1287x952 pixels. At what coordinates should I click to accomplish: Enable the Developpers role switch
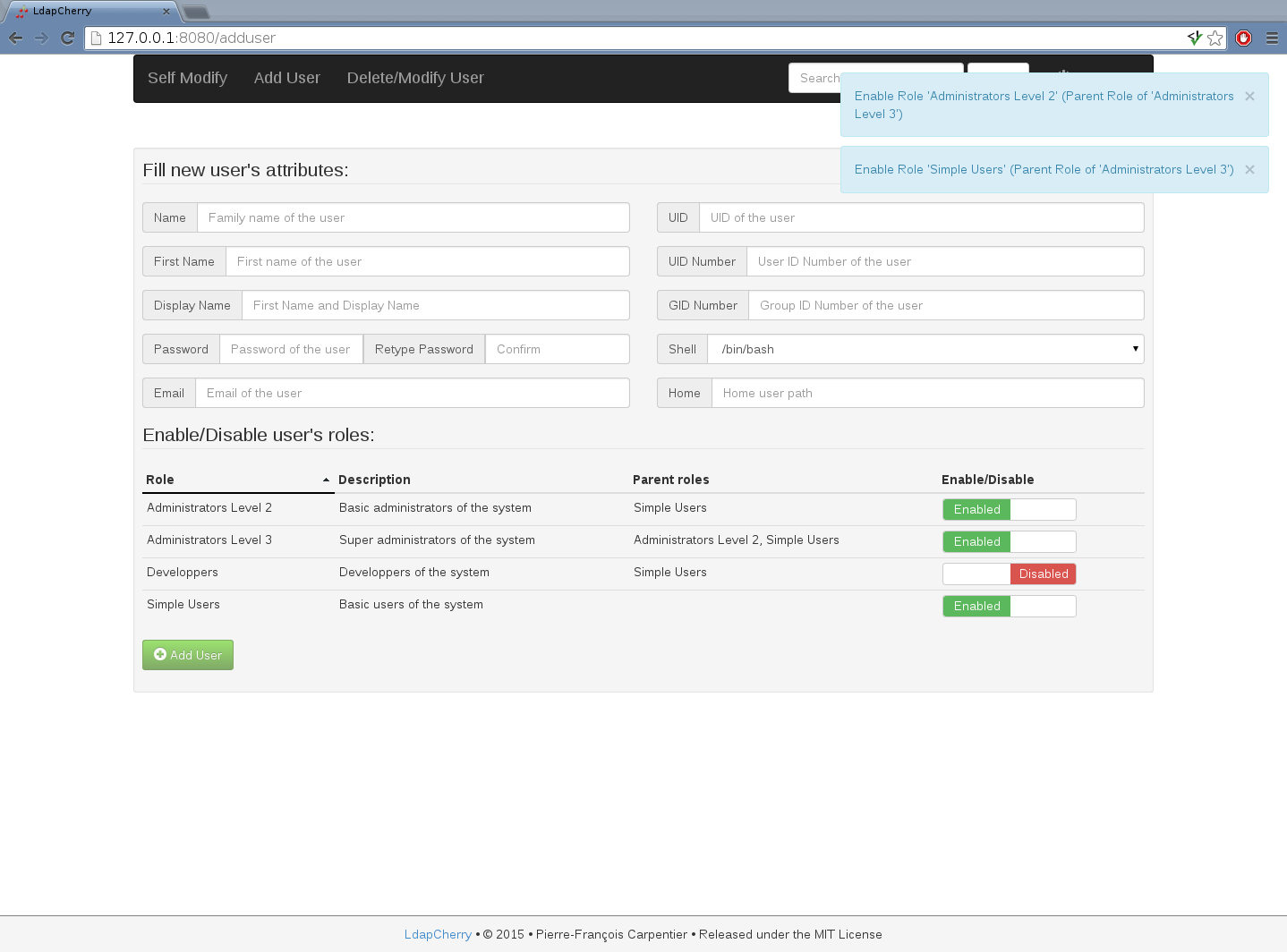1009,574
